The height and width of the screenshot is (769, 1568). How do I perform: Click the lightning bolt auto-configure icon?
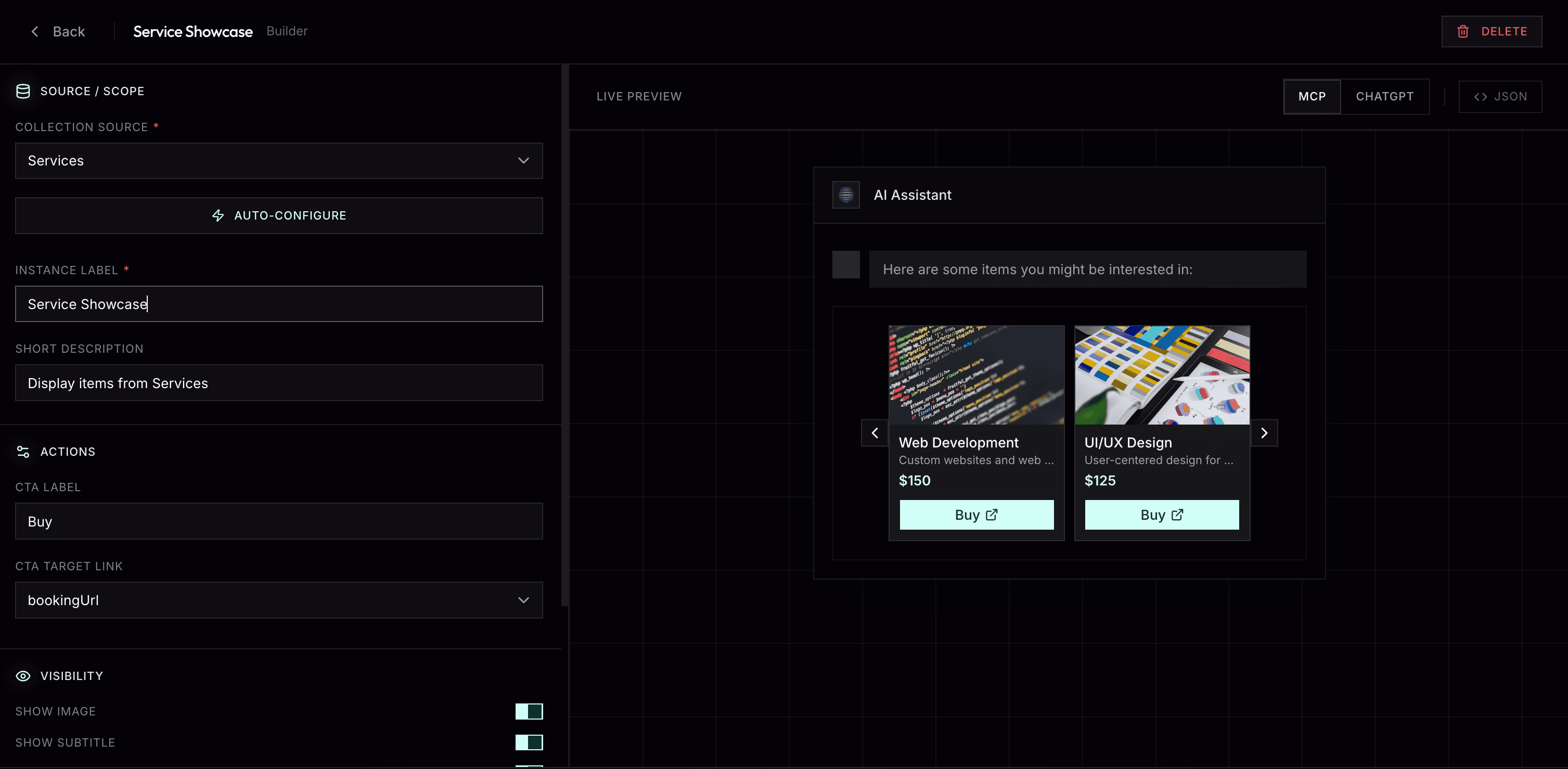click(218, 215)
